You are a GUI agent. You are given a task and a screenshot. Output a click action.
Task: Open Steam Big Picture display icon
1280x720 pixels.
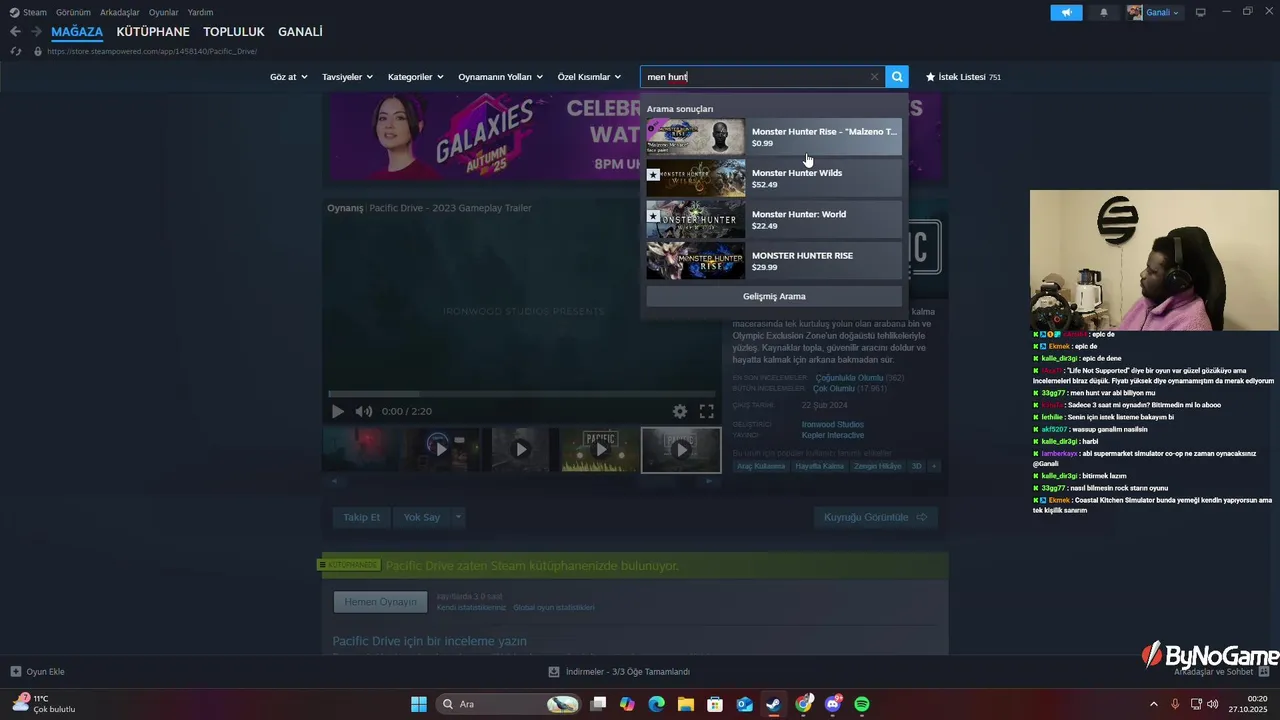[1201, 12]
